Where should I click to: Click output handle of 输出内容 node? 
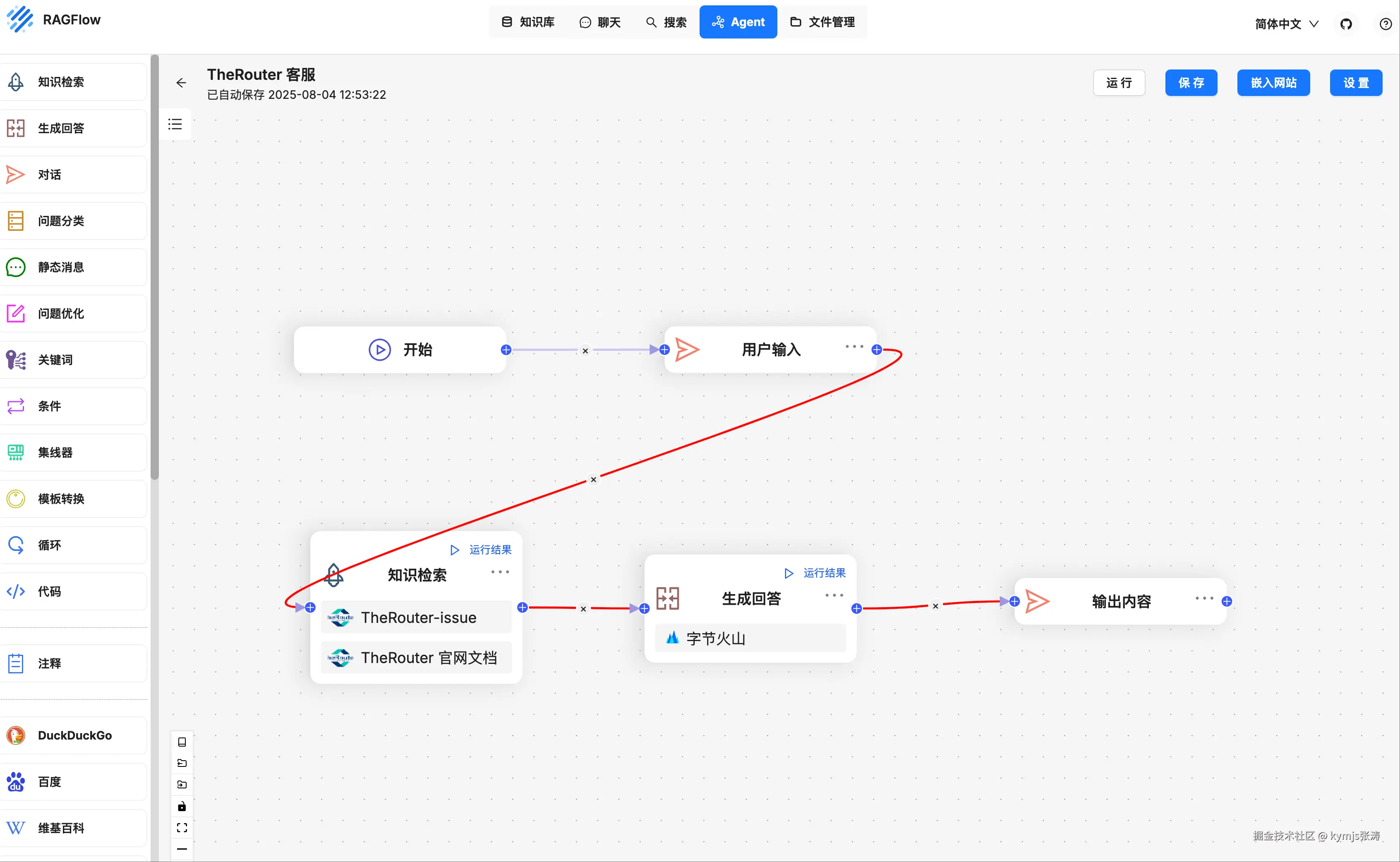point(1227,601)
